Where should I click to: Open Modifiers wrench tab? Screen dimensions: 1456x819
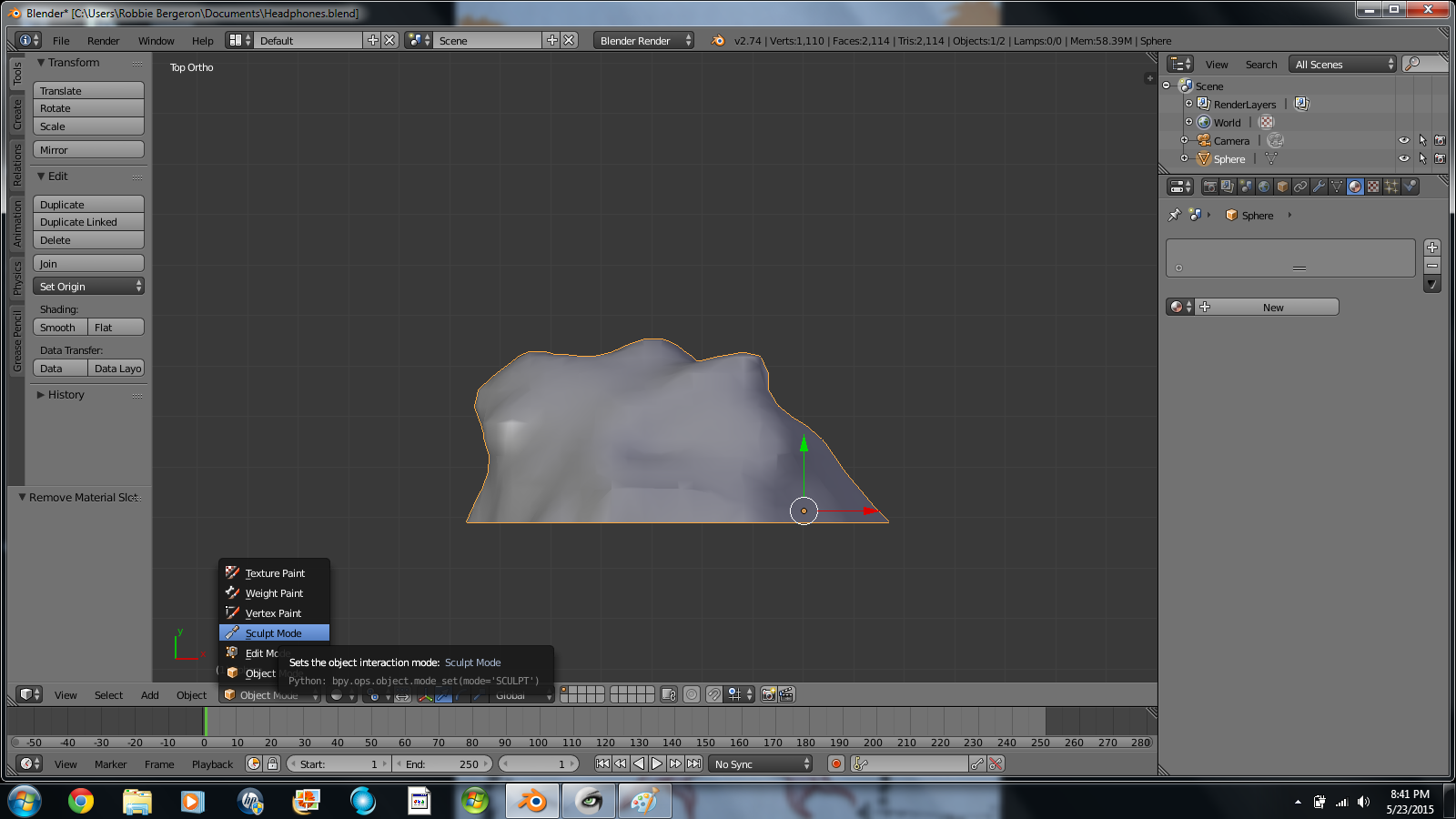coord(1319,187)
